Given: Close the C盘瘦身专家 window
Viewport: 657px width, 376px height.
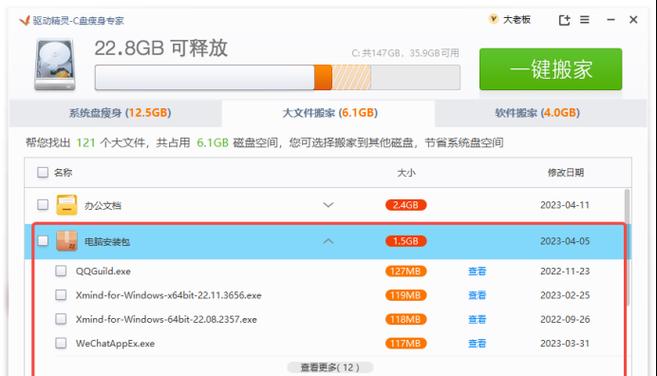Looking at the screenshot, I should tap(633, 20).
